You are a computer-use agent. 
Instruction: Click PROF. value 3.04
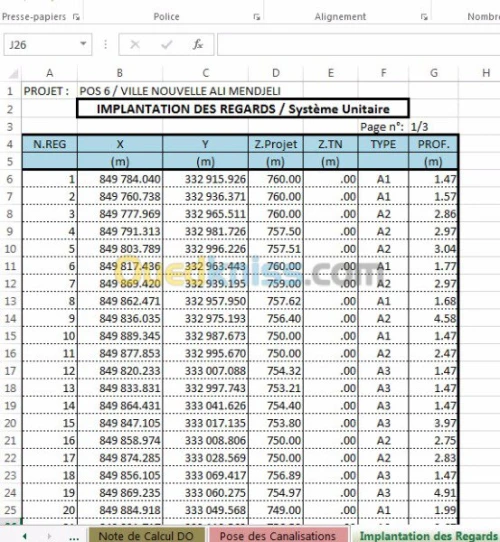(x=434, y=249)
